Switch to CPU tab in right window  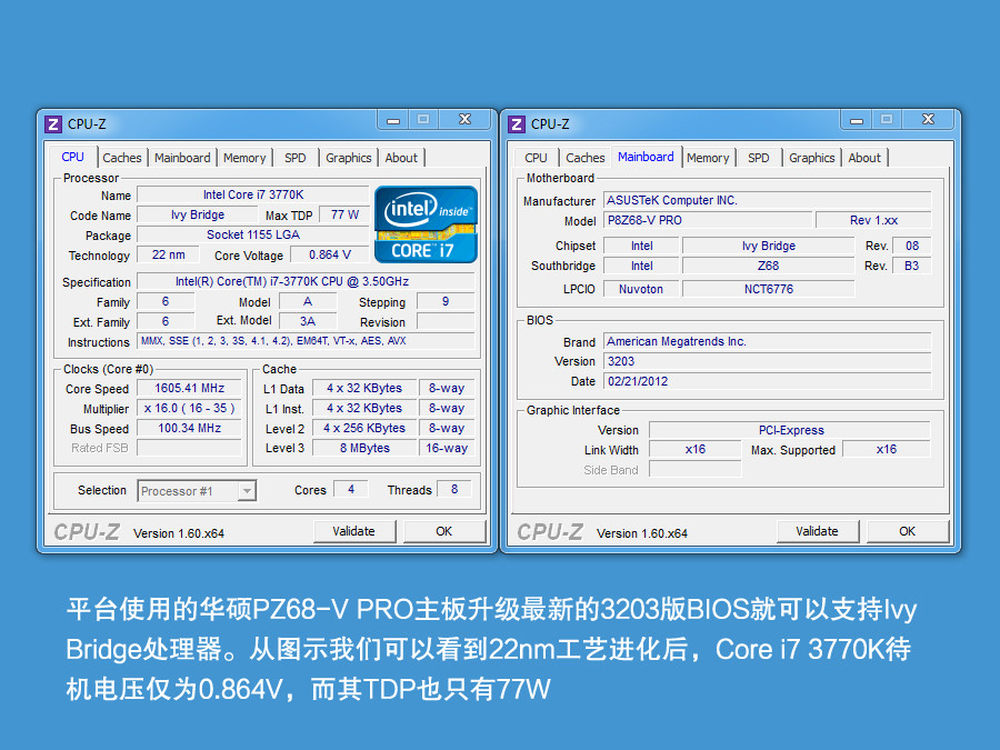(x=536, y=158)
